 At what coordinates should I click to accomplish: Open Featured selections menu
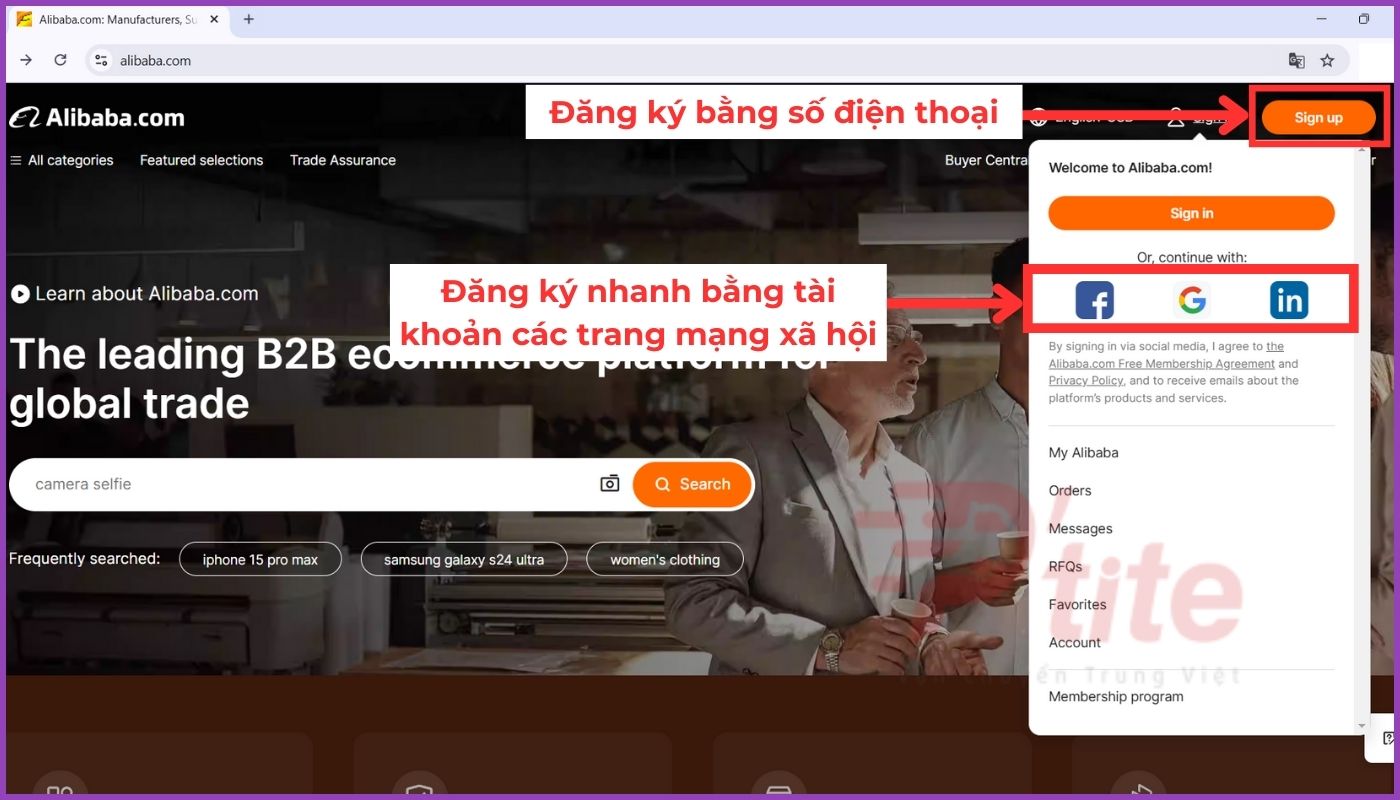coord(201,160)
